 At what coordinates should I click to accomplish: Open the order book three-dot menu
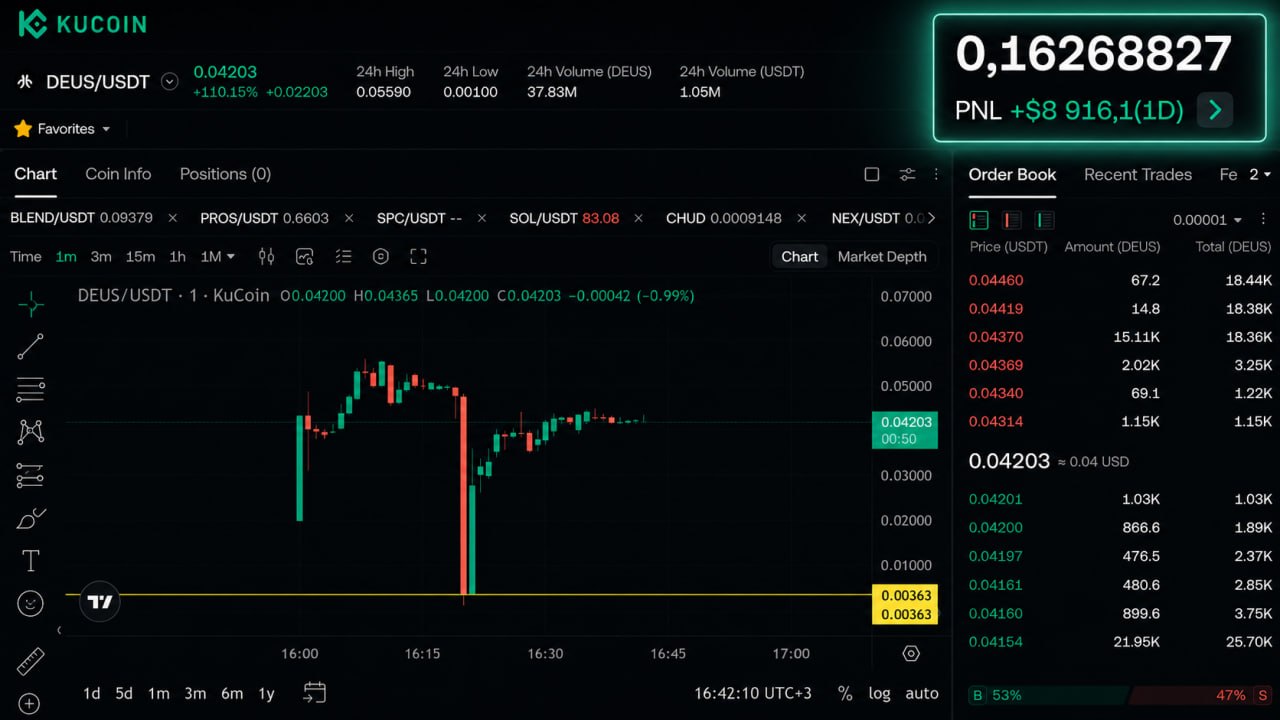click(1263, 220)
